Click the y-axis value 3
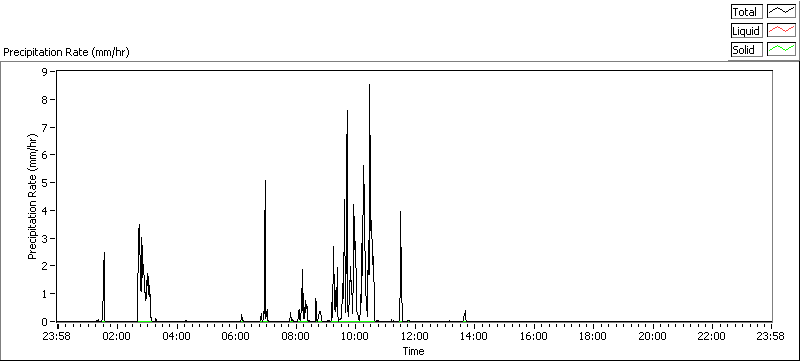 44,238
